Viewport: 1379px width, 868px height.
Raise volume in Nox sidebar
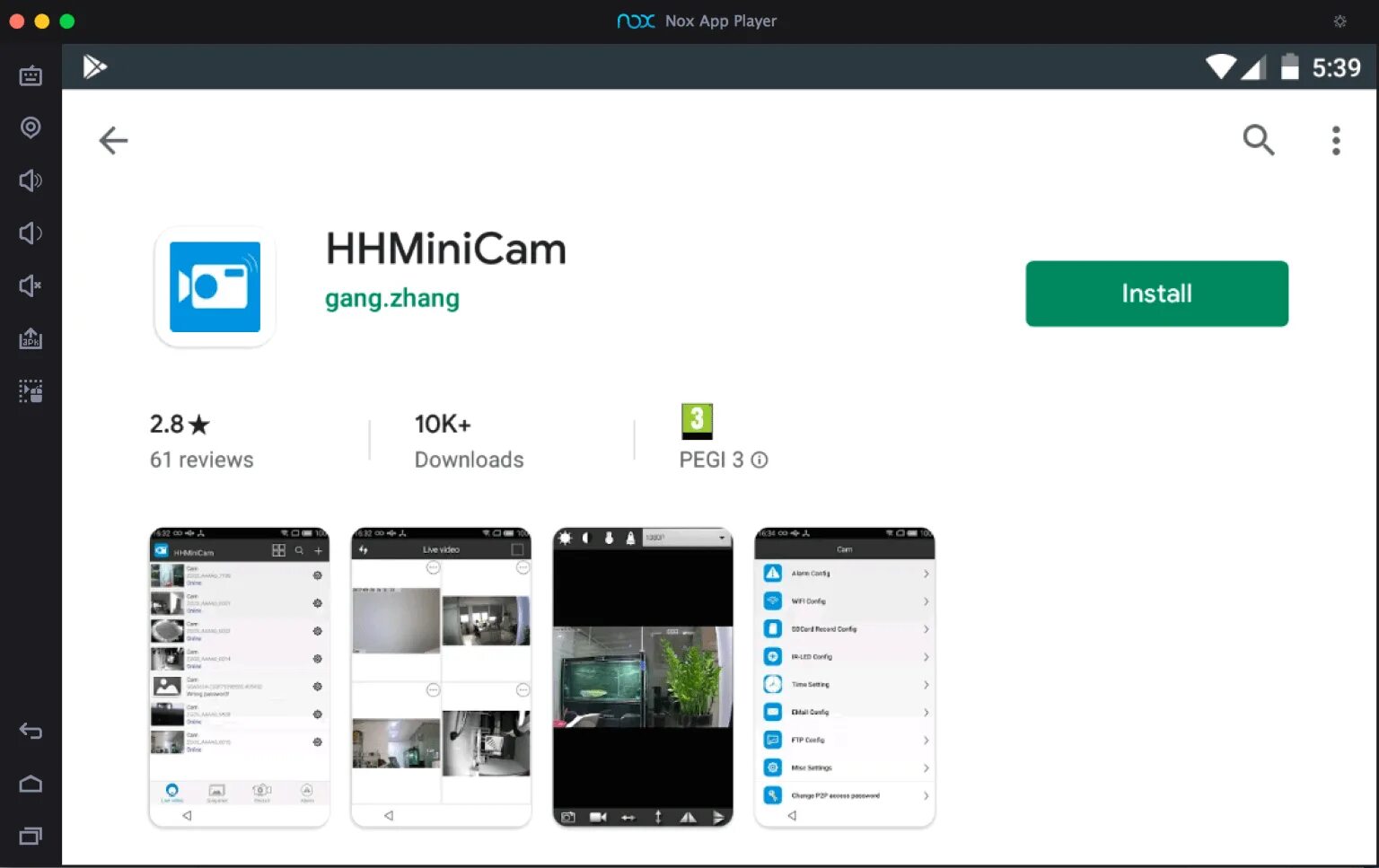pos(31,180)
